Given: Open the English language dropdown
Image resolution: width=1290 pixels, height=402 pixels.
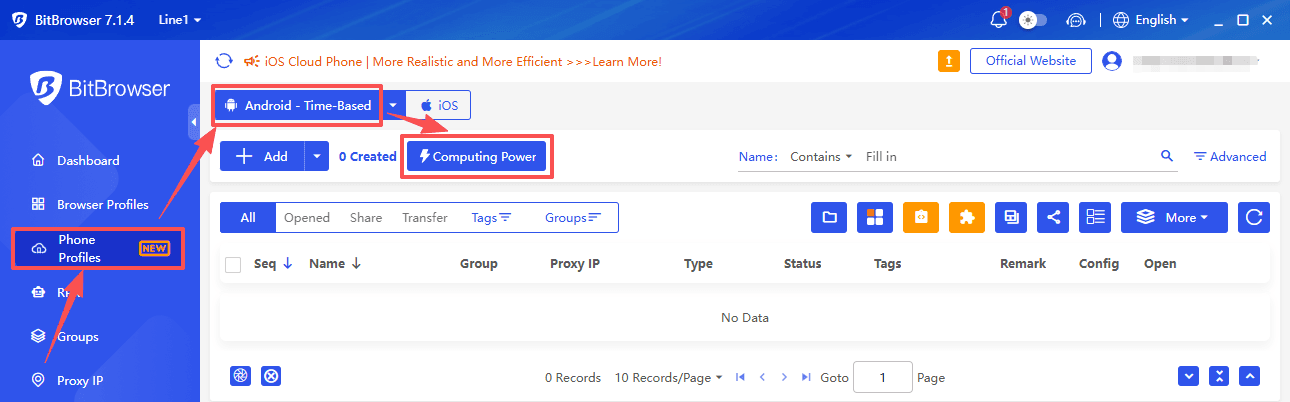Looking at the screenshot, I should tap(1150, 19).
